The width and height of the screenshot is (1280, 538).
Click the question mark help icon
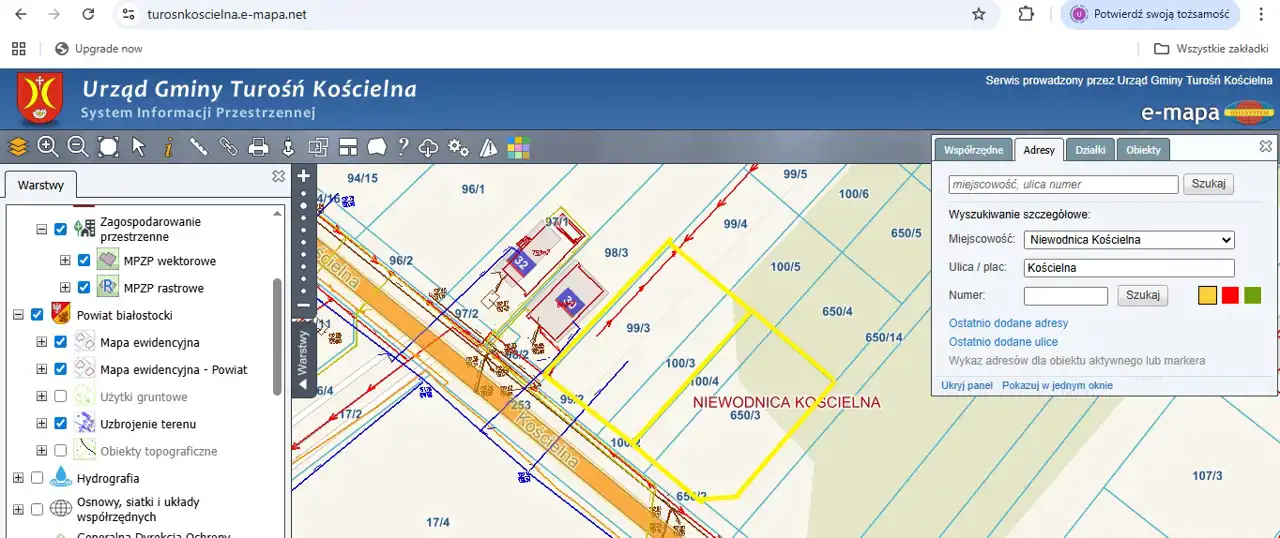(403, 148)
